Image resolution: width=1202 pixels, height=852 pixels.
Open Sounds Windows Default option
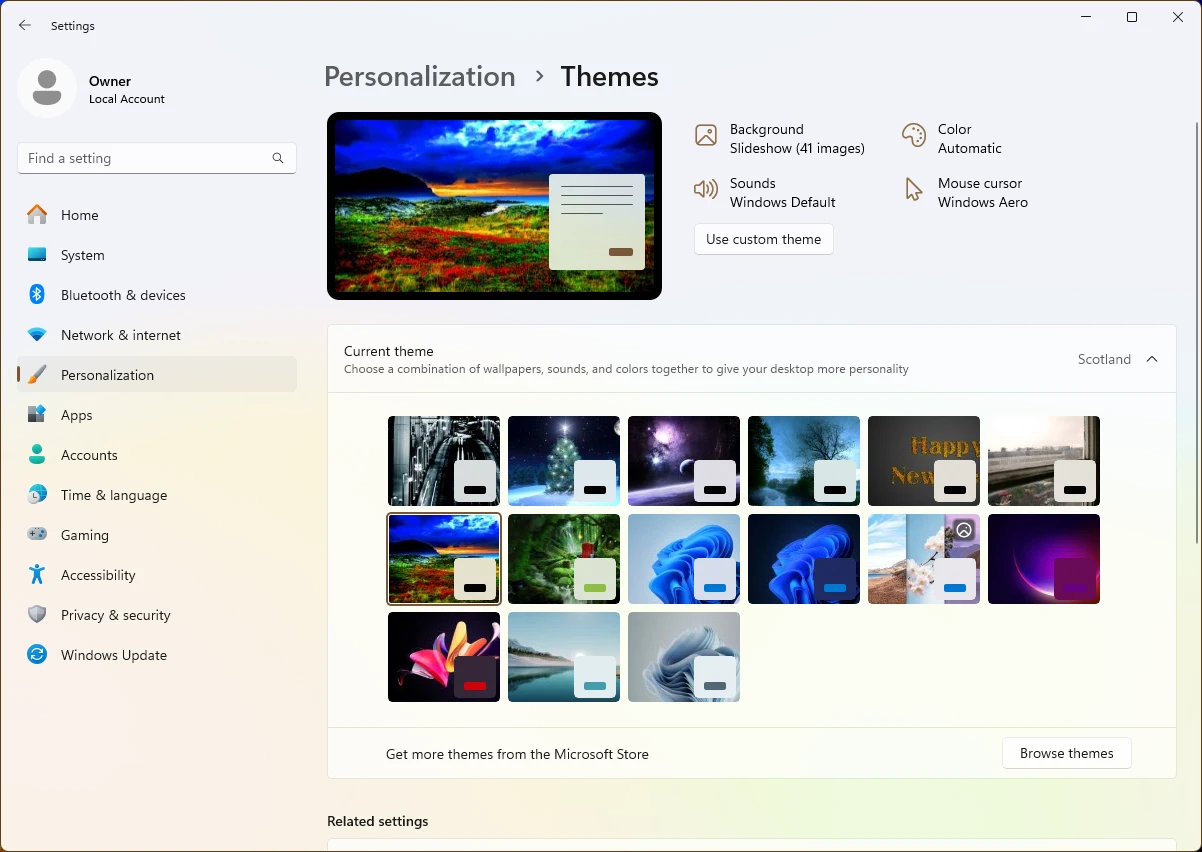tap(765, 193)
